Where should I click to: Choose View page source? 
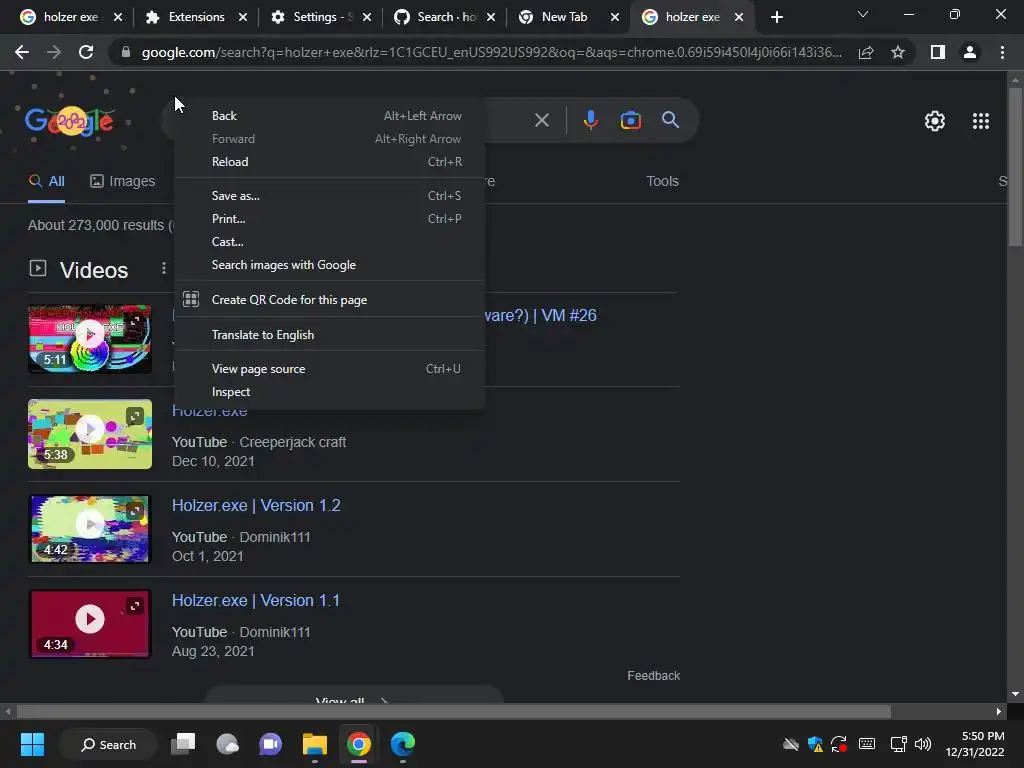pos(329,368)
